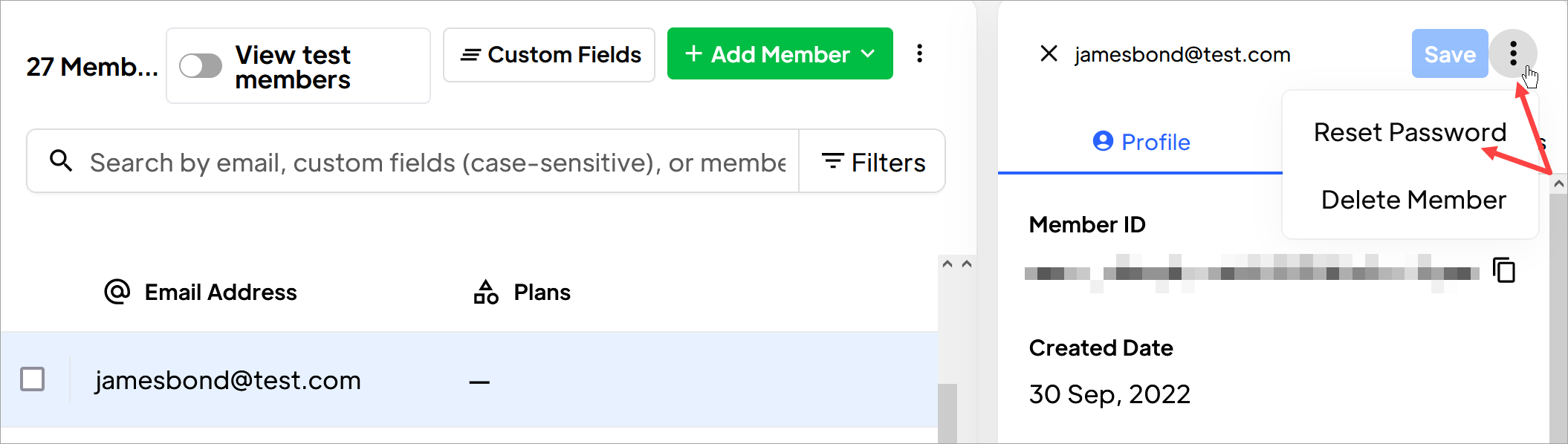Click the member list scroll-up chevron
Viewport: 1568px width, 444px height.
click(x=947, y=264)
